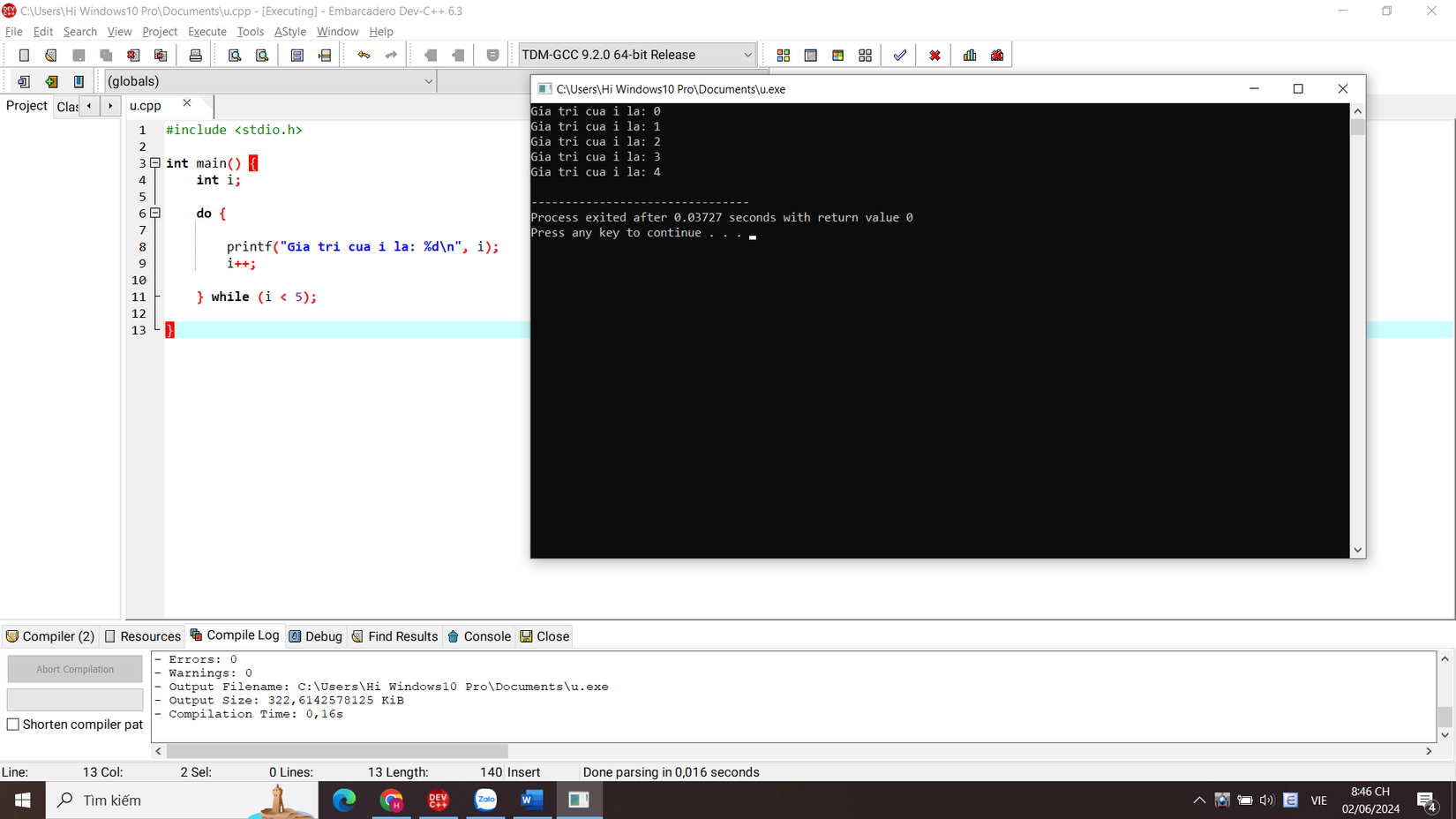This screenshot has height=819, width=1456.
Task: Click the compile log horizontal scrollbar thumb
Action: [337, 751]
